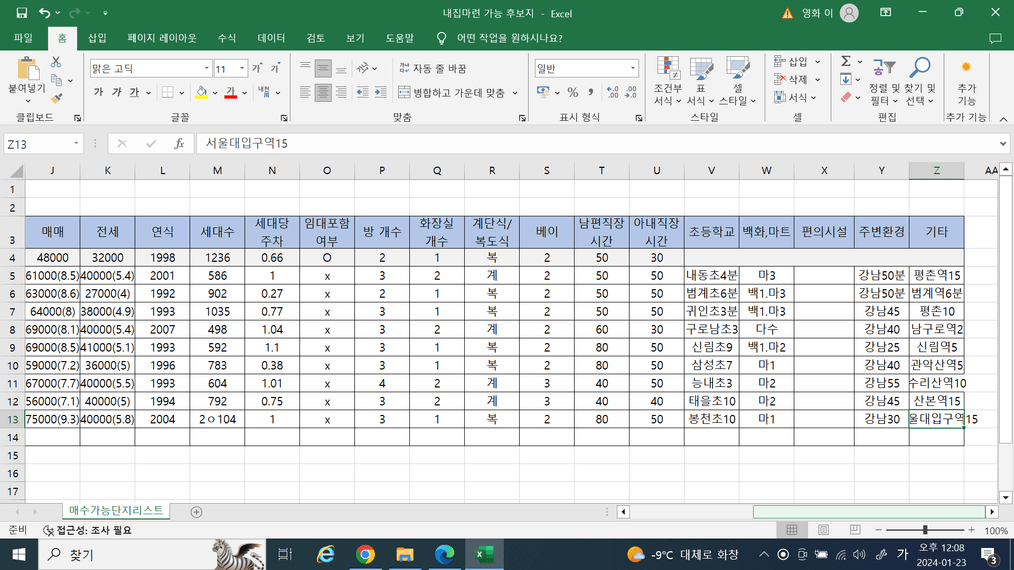Expand the formula bar
The image size is (1014, 570).
pyautogui.click(x=1002, y=144)
